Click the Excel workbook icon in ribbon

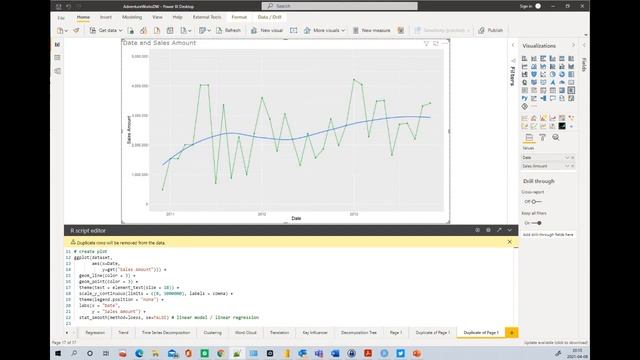(x=130, y=31)
